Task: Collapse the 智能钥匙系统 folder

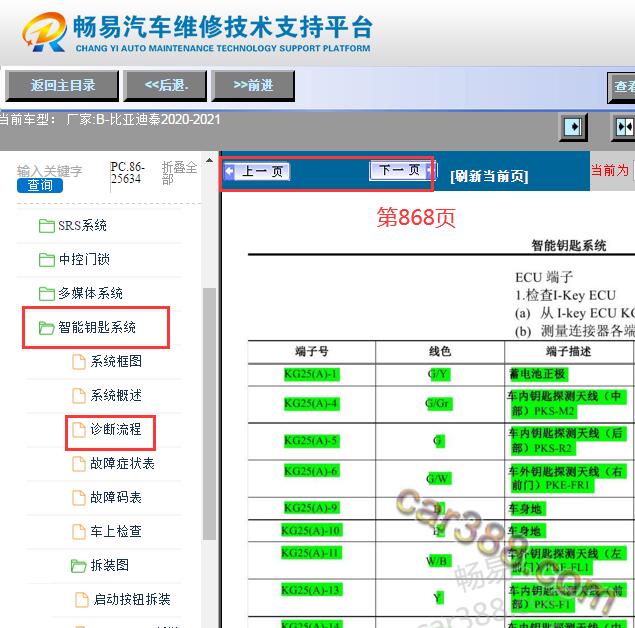Action: click(97, 327)
